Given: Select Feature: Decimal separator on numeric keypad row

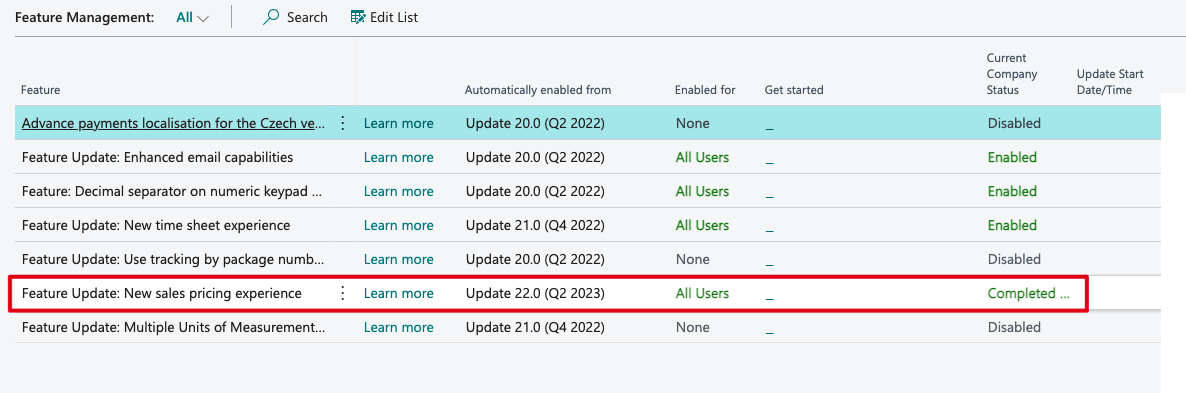Looking at the screenshot, I should click(x=172, y=191).
